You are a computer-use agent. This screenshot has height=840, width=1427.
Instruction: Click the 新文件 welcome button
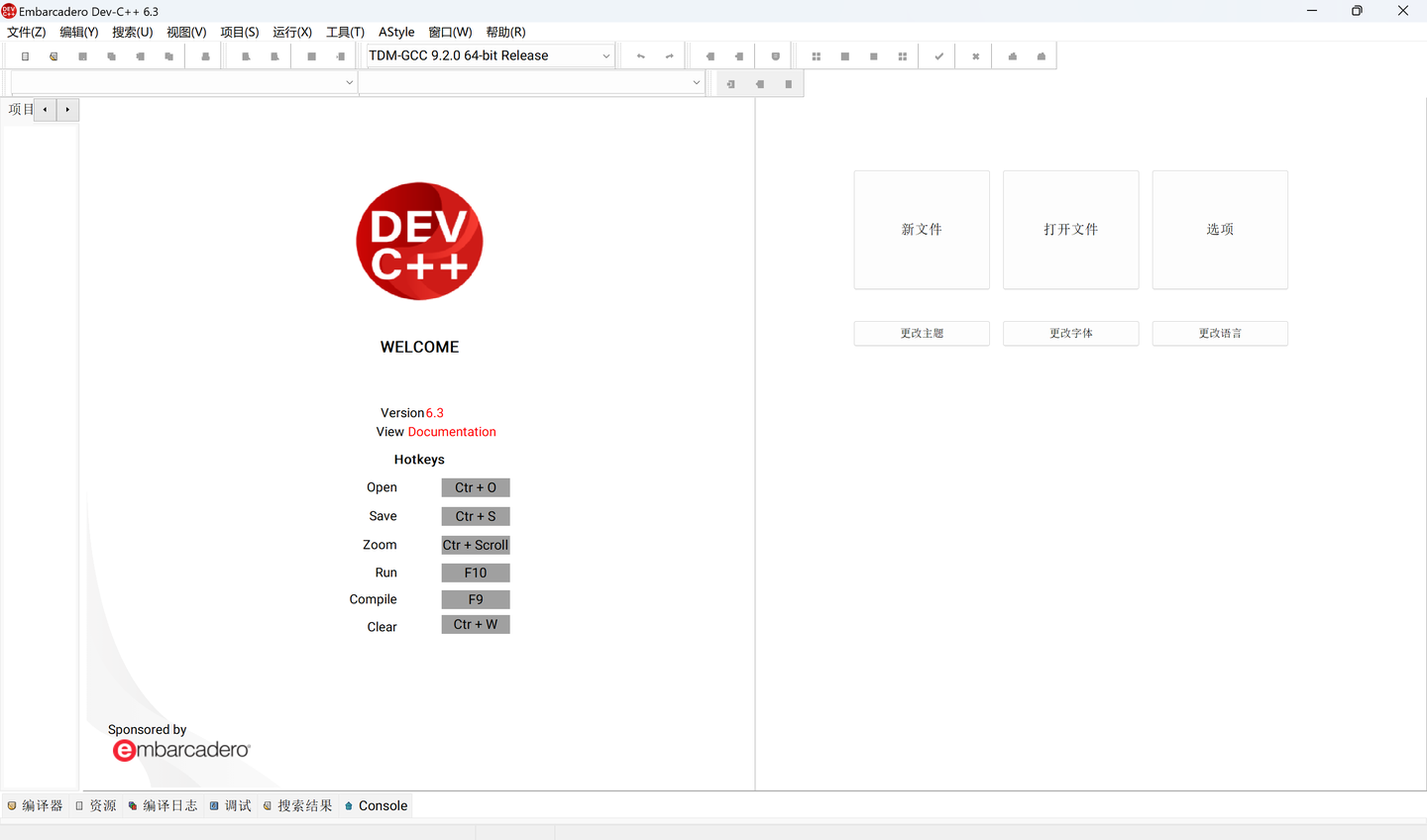point(922,229)
